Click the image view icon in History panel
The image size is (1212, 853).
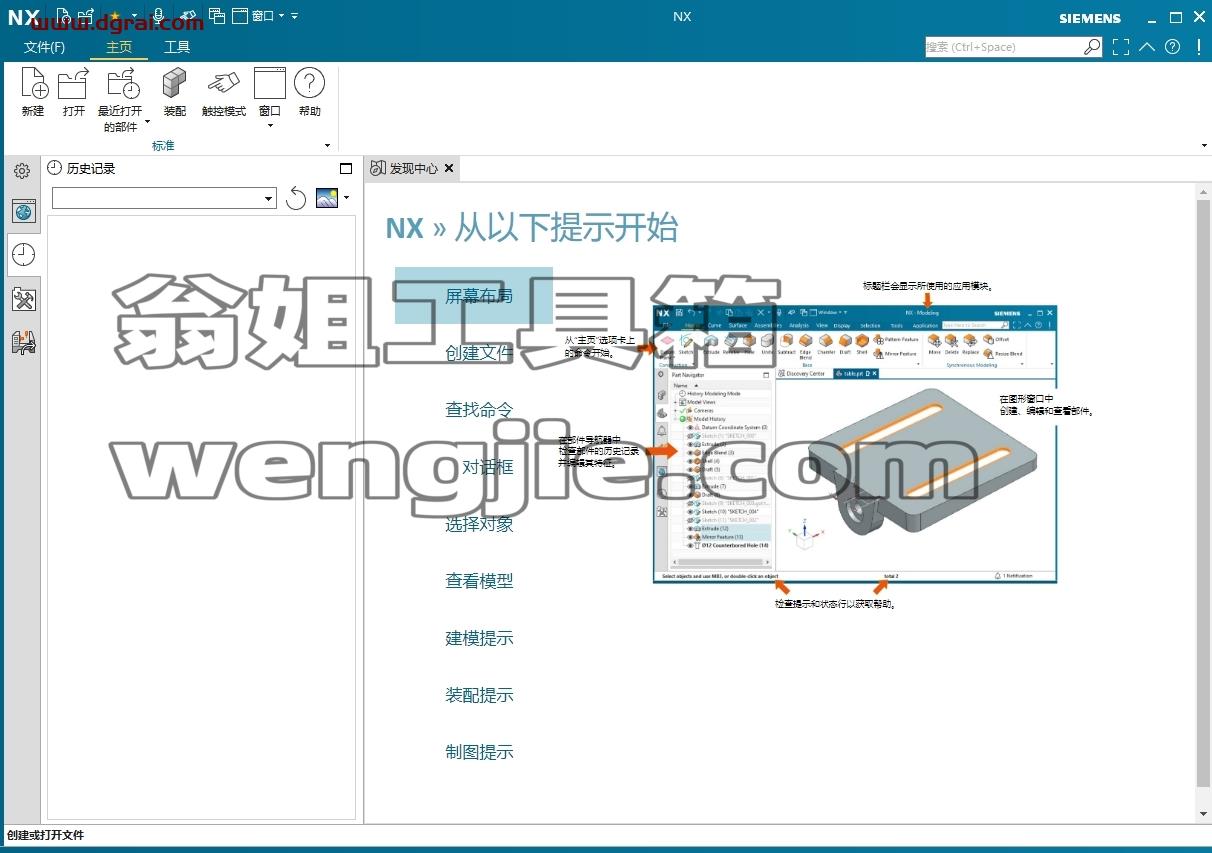click(327, 198)
